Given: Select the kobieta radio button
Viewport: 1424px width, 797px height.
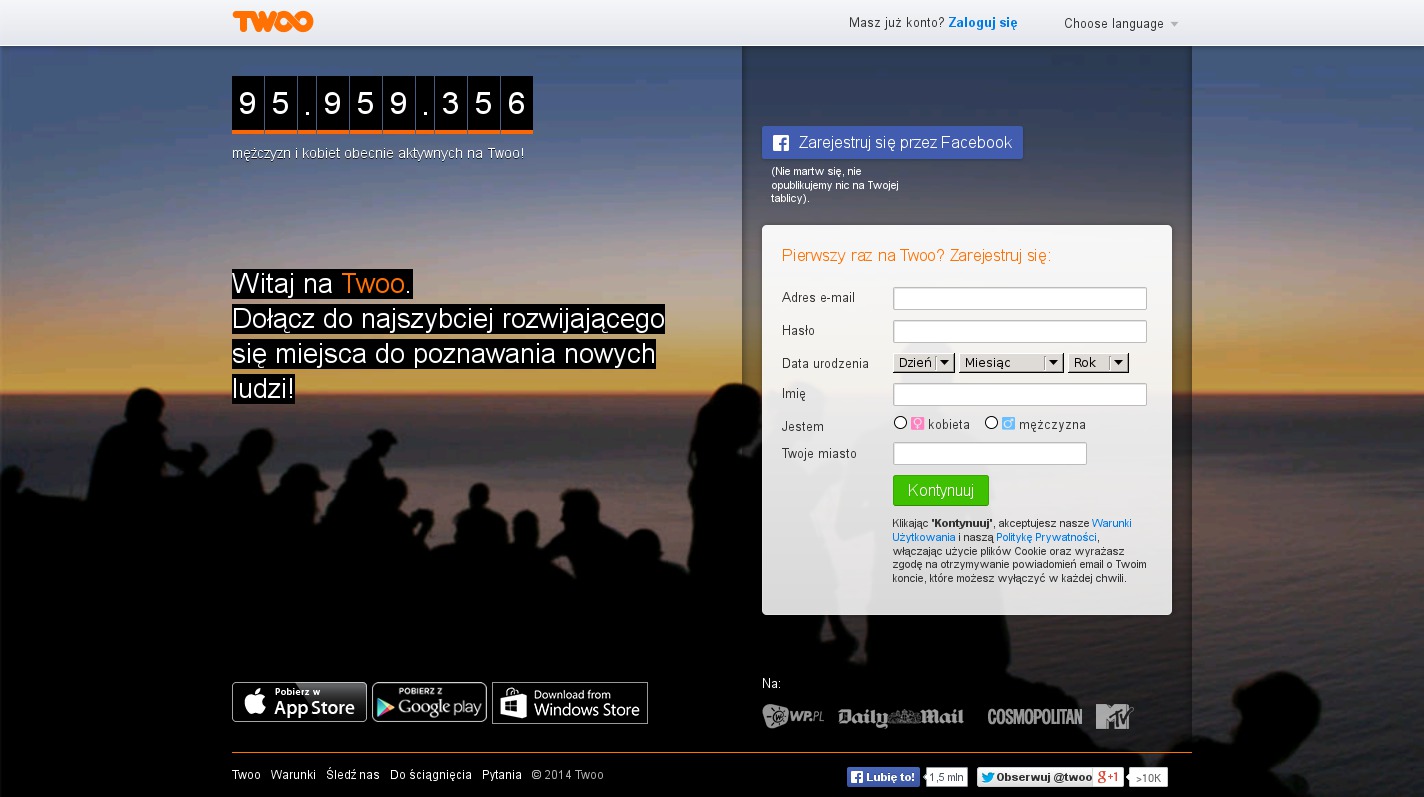Looking at the screenshot, I should point(900,423).
